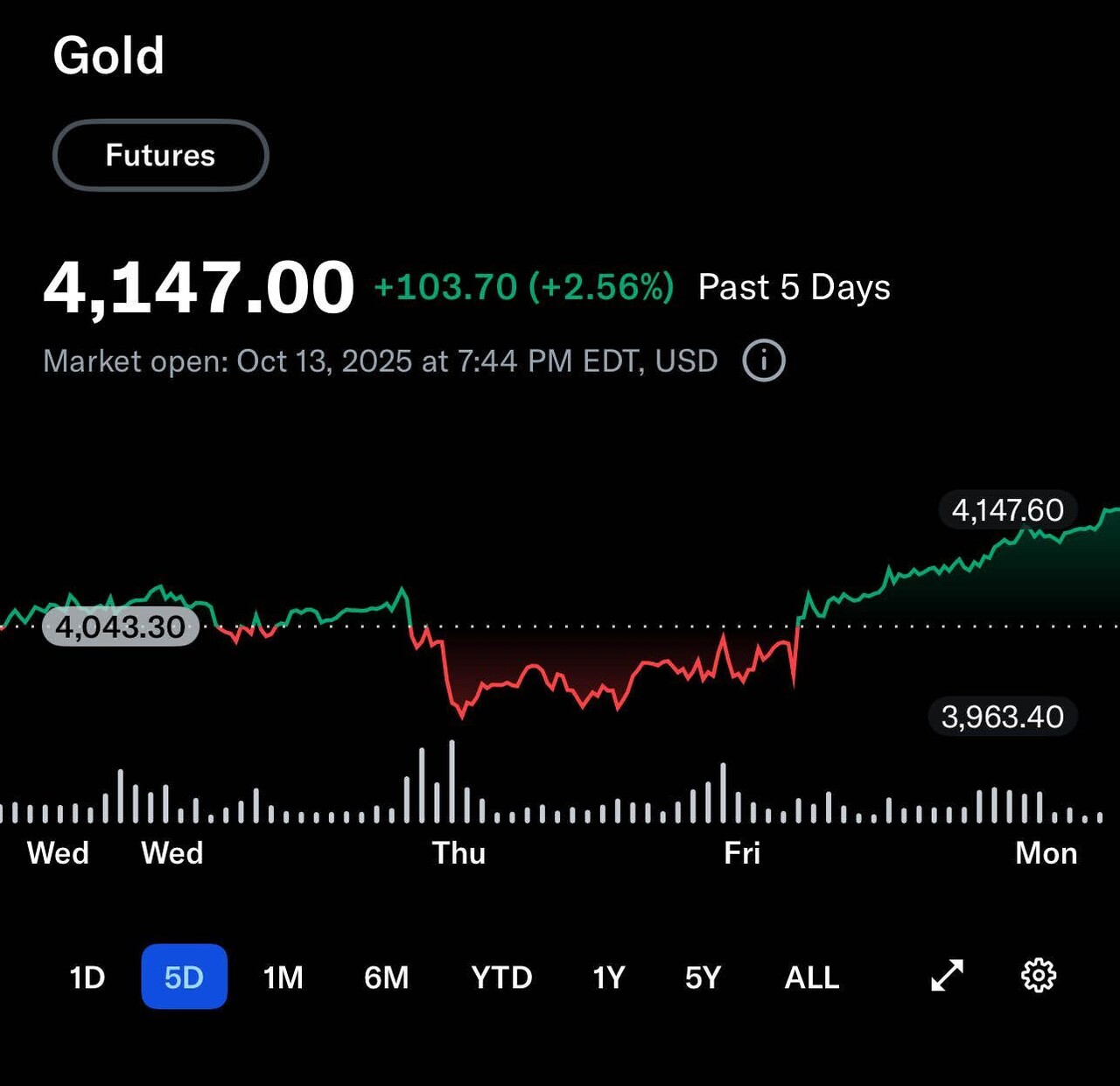Select the YTD range
1120x1086 pixels.
[x=501, y=977]
